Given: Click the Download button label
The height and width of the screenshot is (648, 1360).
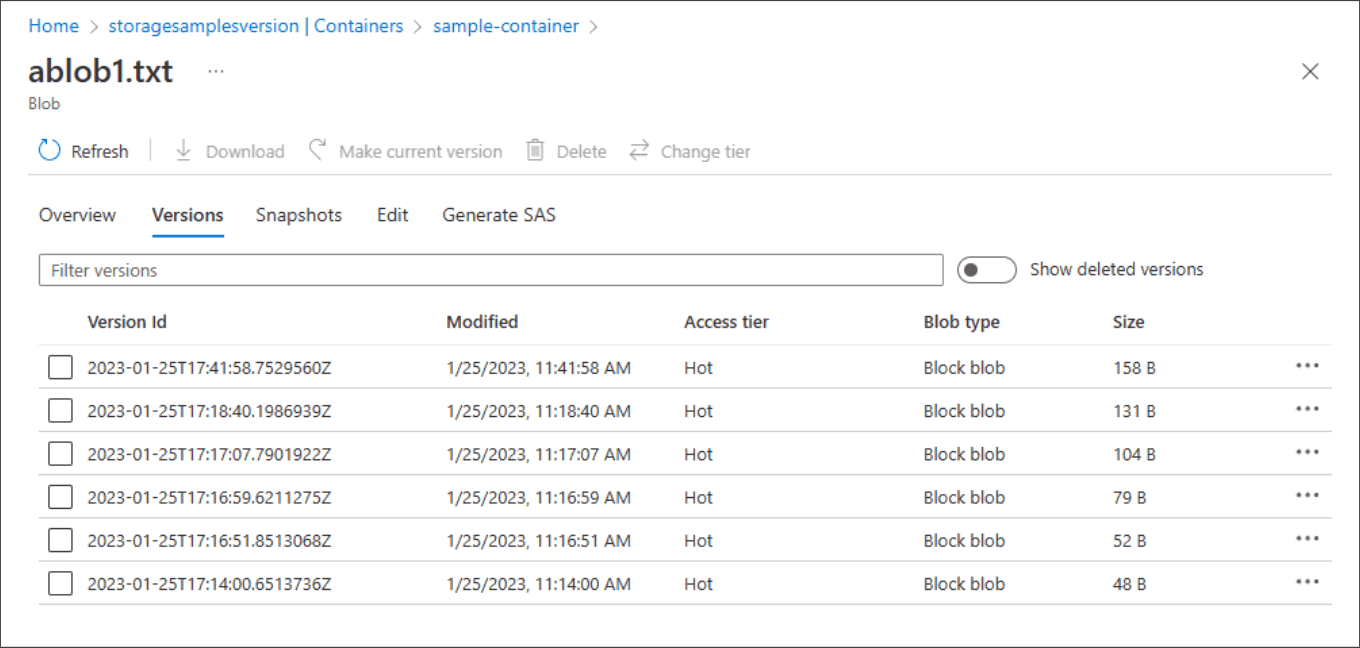Looking at the screenshot, I should click(x=245, y=152).
